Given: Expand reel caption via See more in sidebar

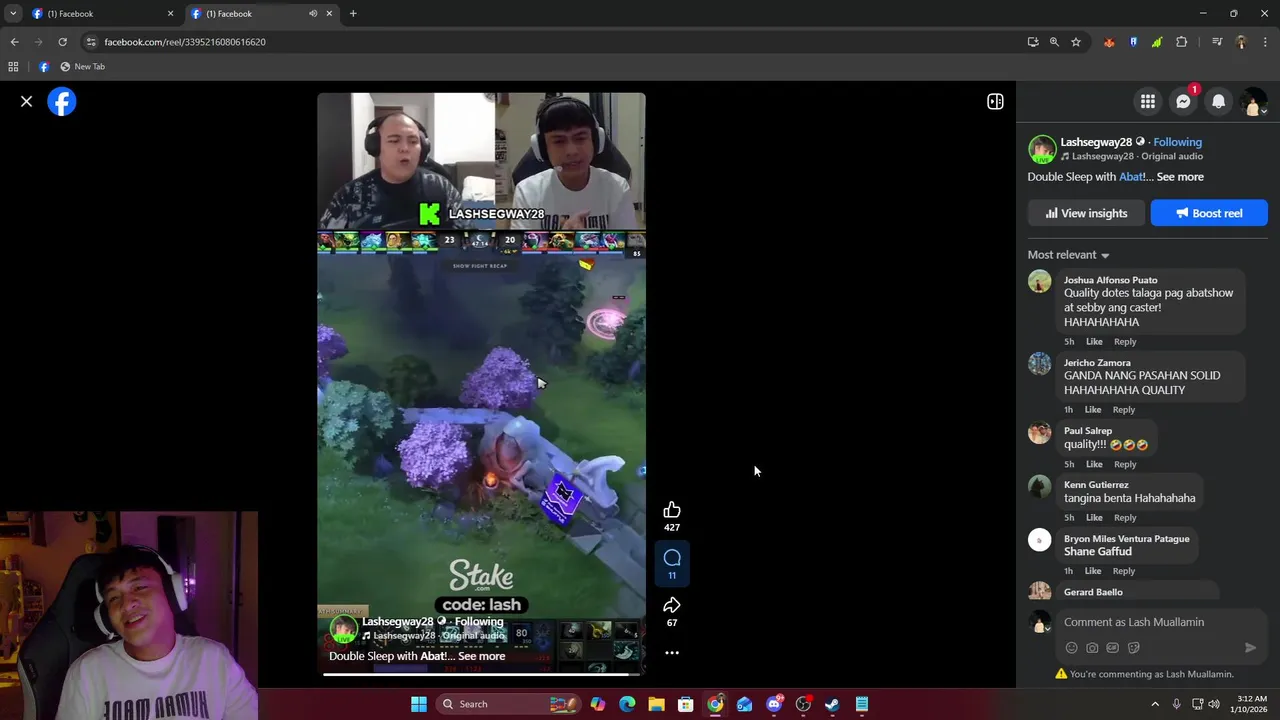Looking at the screenshot, I should click(x=1180, y=177).
